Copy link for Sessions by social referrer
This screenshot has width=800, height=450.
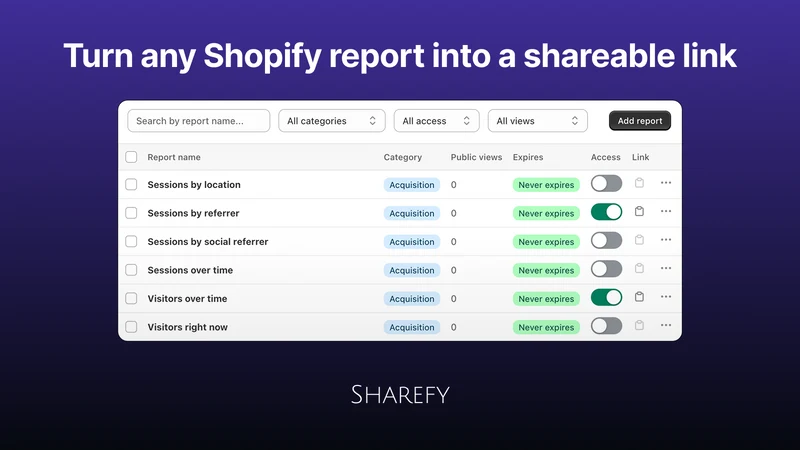pyautogui.click(x=639, y=240)
